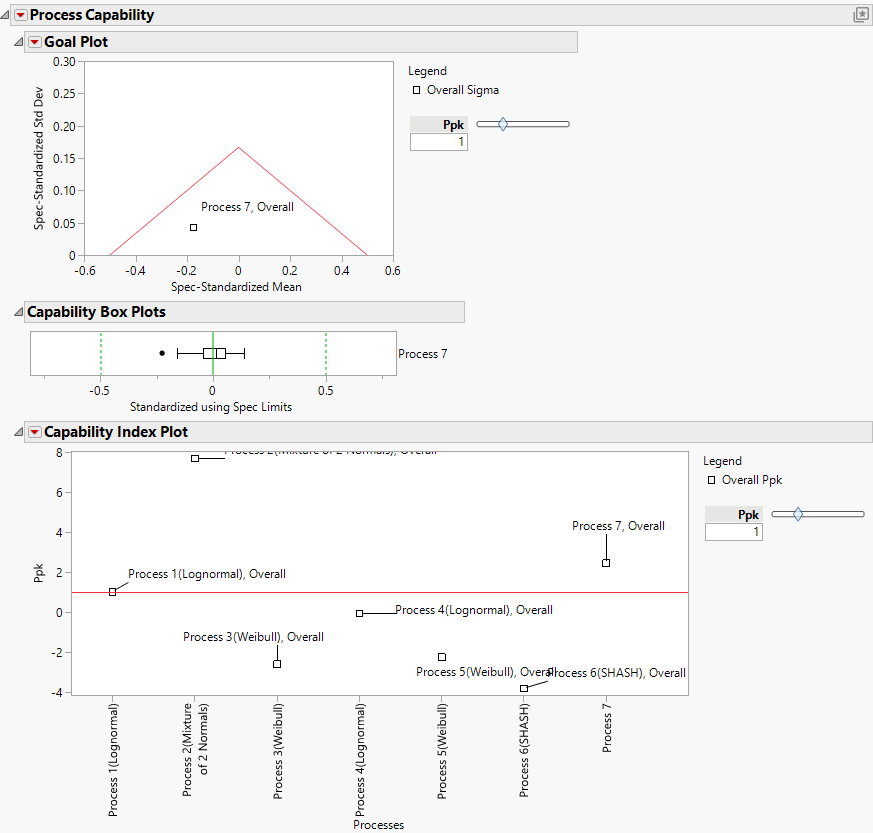Select the Process 5(Weibull), Overall marker
The height and width of the screenshot is (833, 873).
click(442, 656)
